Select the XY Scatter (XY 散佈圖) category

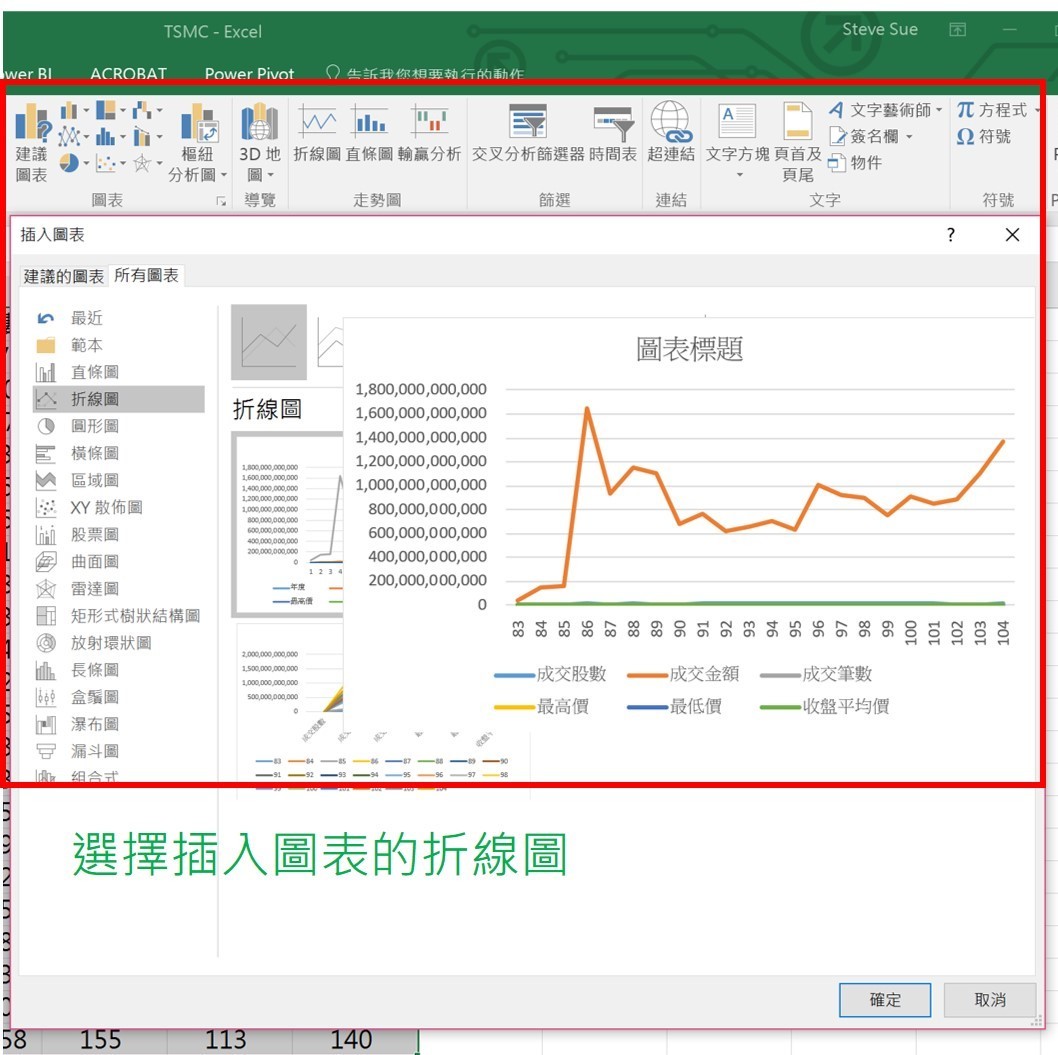[118, 507]
